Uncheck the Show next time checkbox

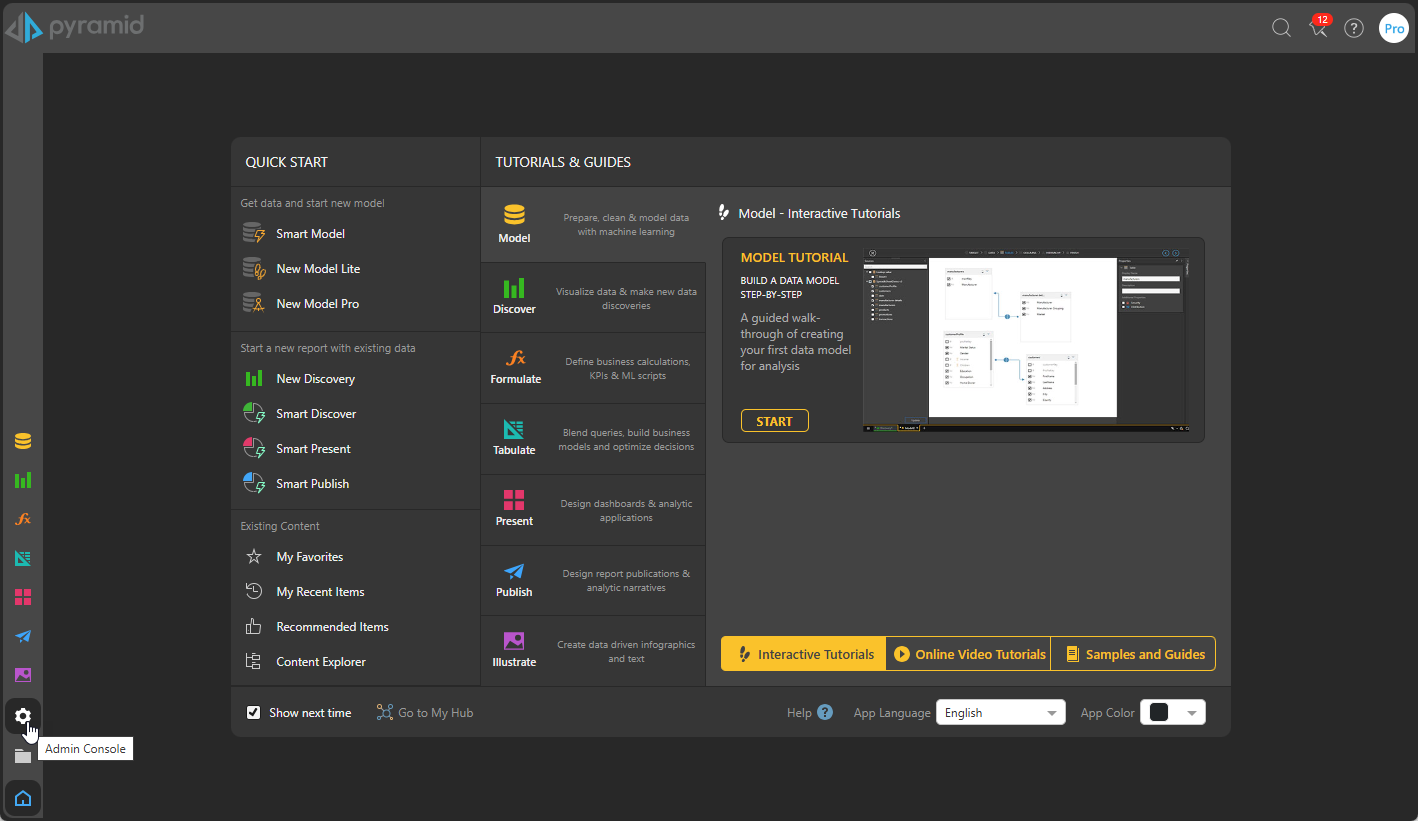[254, 713]
